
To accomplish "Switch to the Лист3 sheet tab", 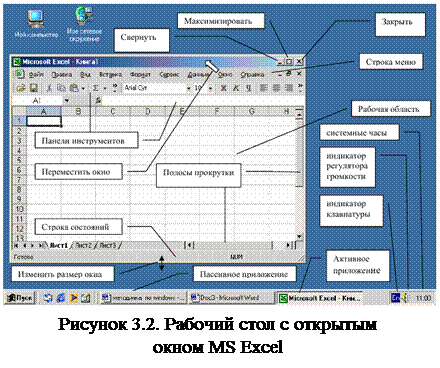I will (107, 246).
